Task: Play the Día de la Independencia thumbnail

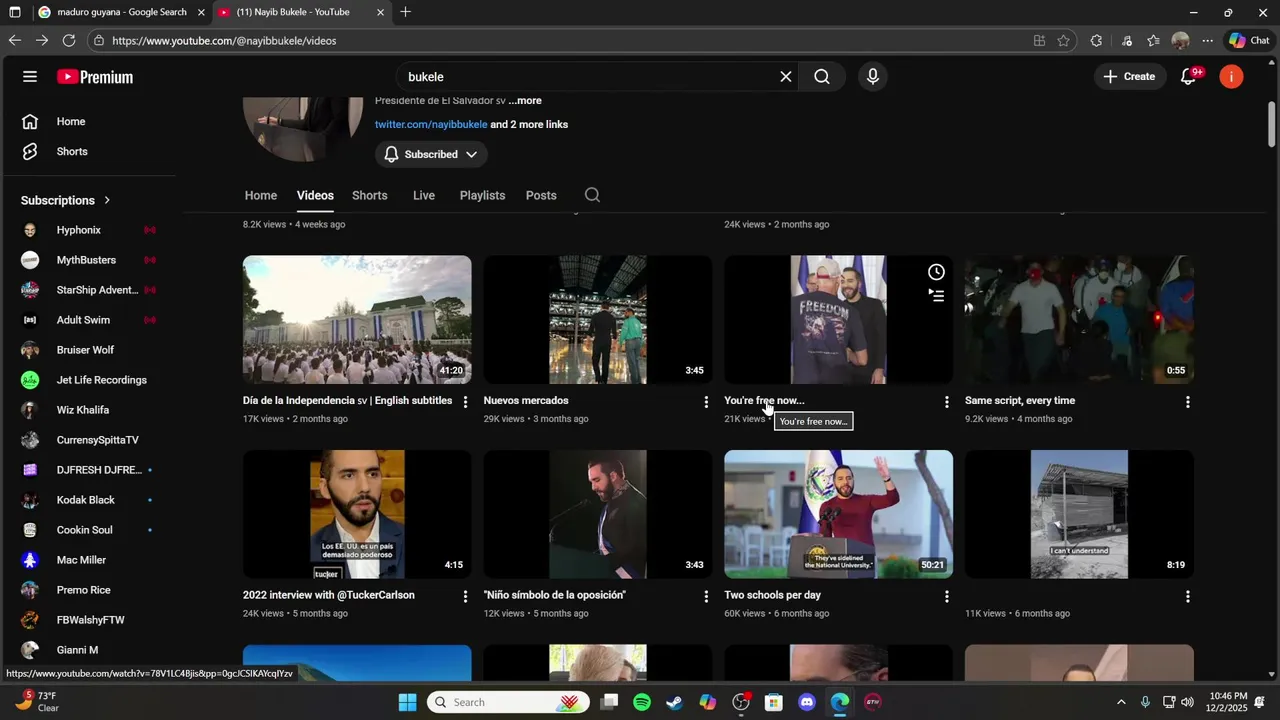Action: click(x=357, y=320)
